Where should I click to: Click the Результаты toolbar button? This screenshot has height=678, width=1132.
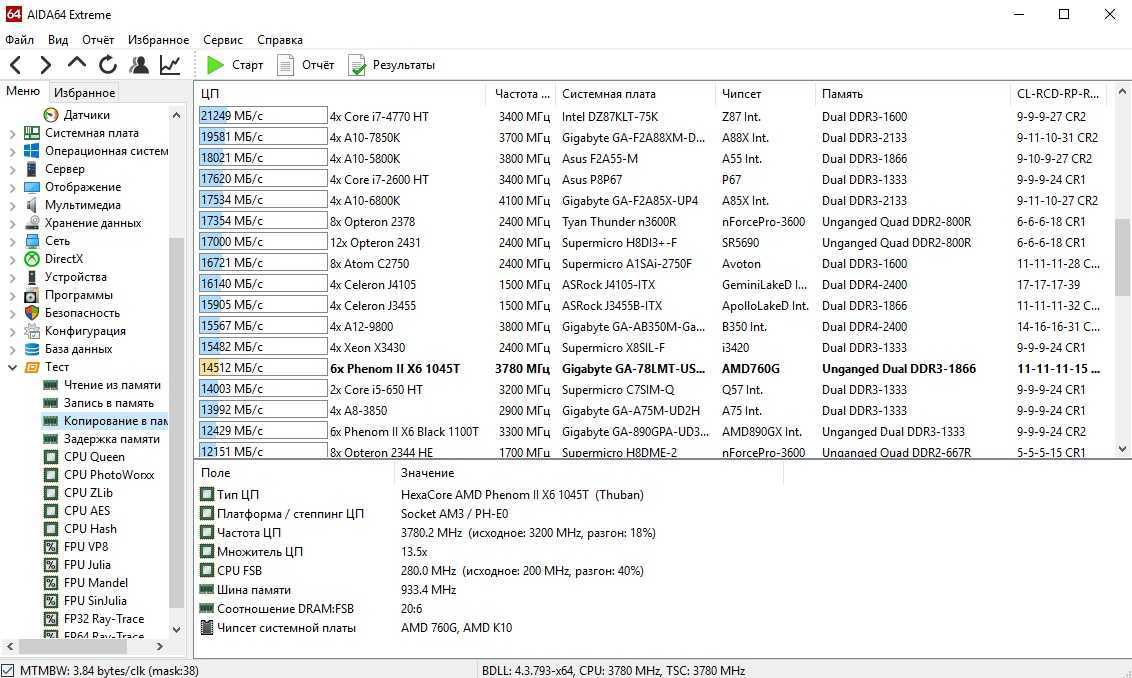coord(391,65)
